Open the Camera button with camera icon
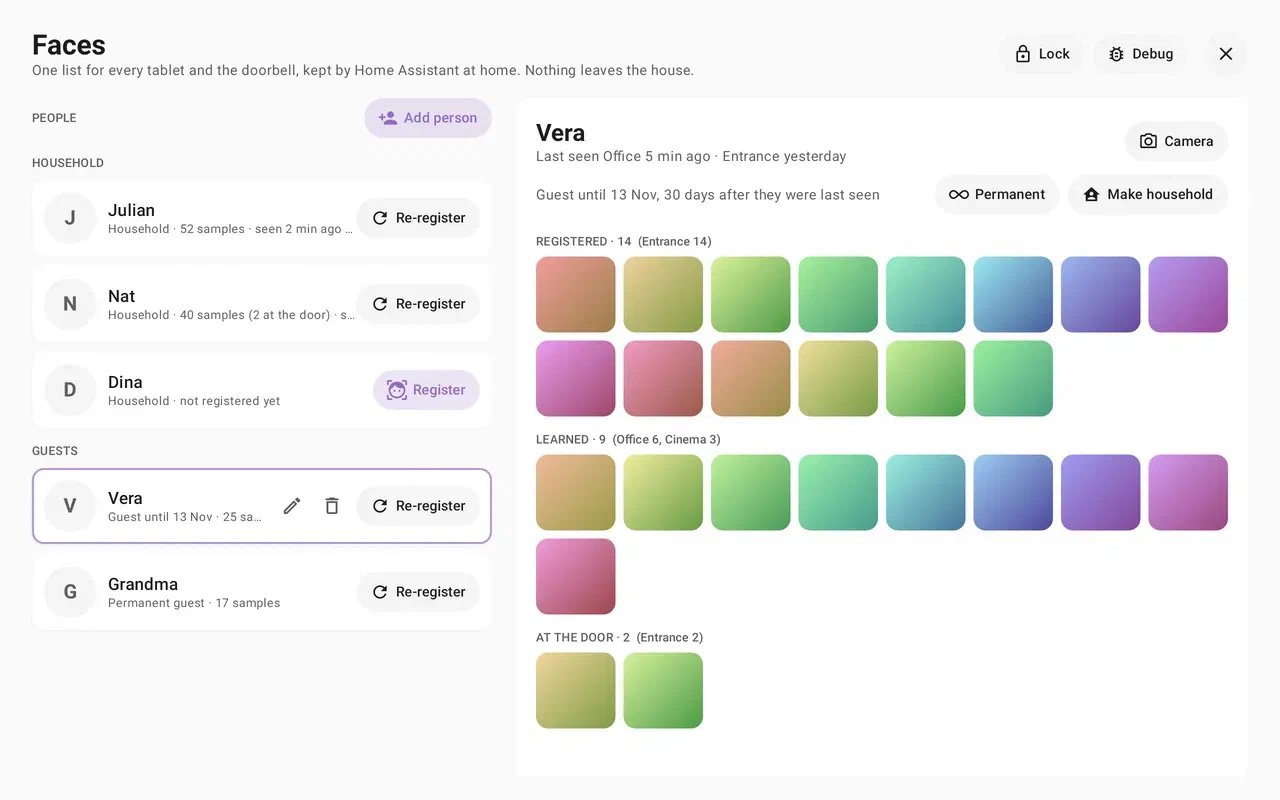This screenshot has height=800, width=1280. (x=1176, y=141)
